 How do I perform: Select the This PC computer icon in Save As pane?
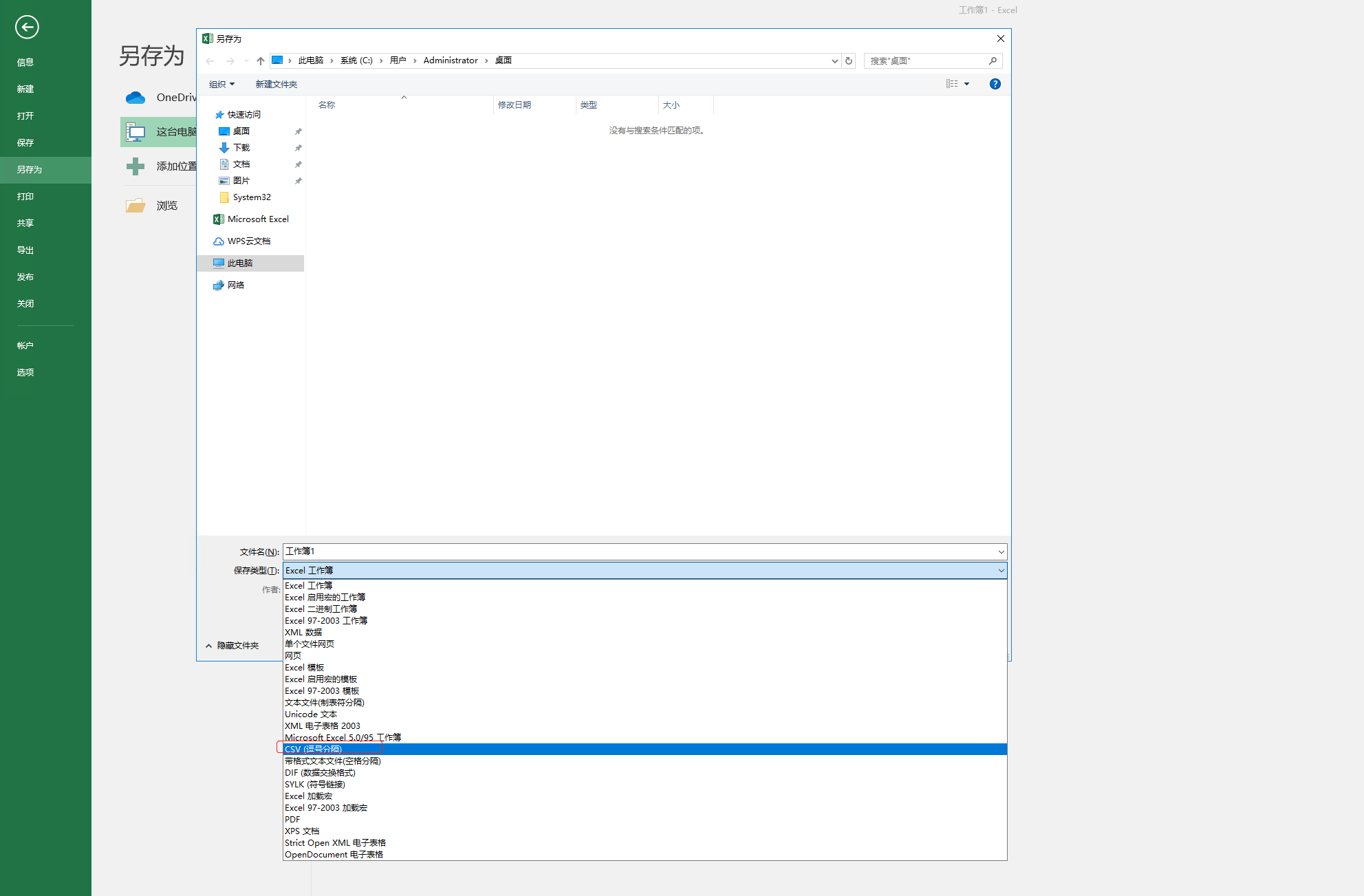[136, 131]
